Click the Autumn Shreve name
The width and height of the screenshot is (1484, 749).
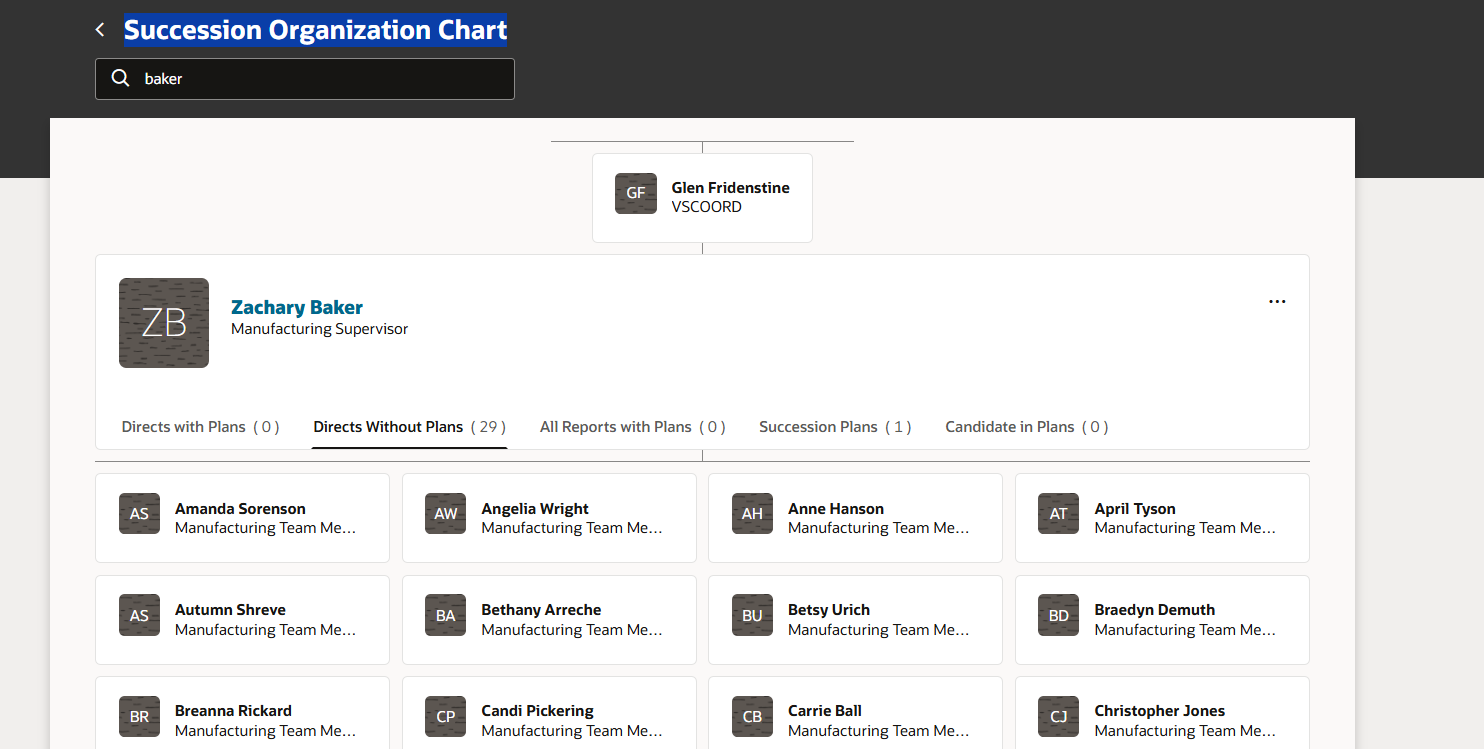230,610
